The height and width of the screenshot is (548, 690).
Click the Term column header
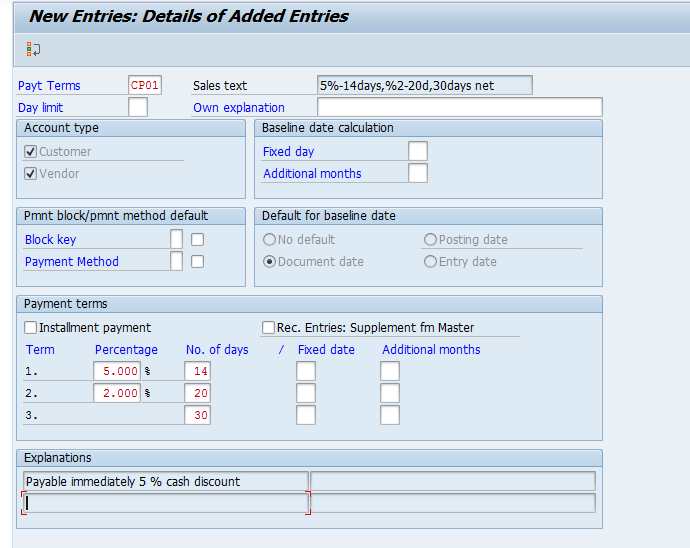[x=40, y=349]
